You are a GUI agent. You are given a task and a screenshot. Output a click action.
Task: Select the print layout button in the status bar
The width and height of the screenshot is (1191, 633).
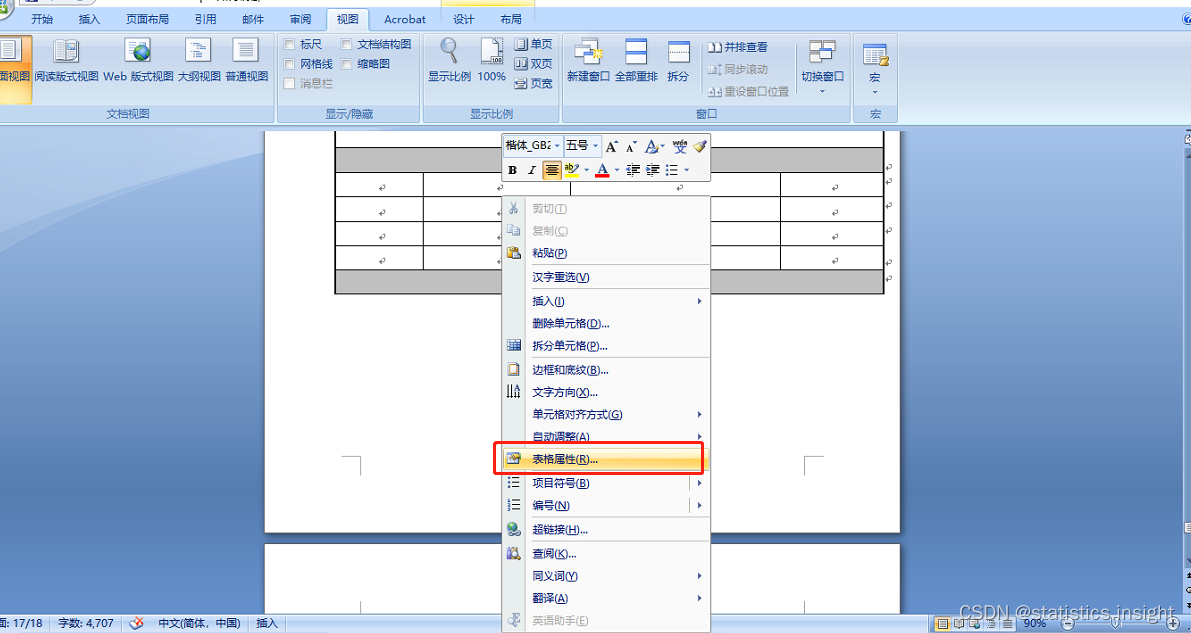tap(943, 624)
